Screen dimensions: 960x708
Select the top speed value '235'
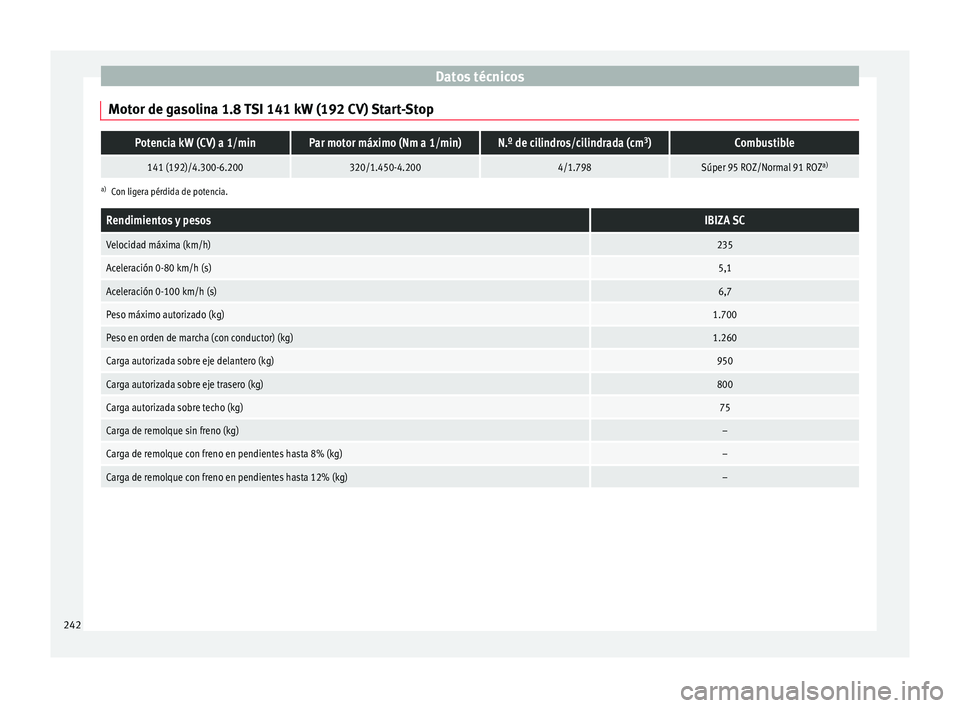tap(724, 245)
